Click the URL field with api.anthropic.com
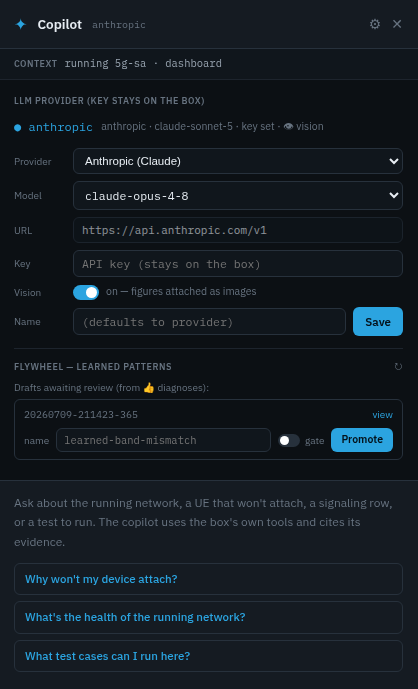The height and width of the screenshot is (689, 418). (238, 230)
